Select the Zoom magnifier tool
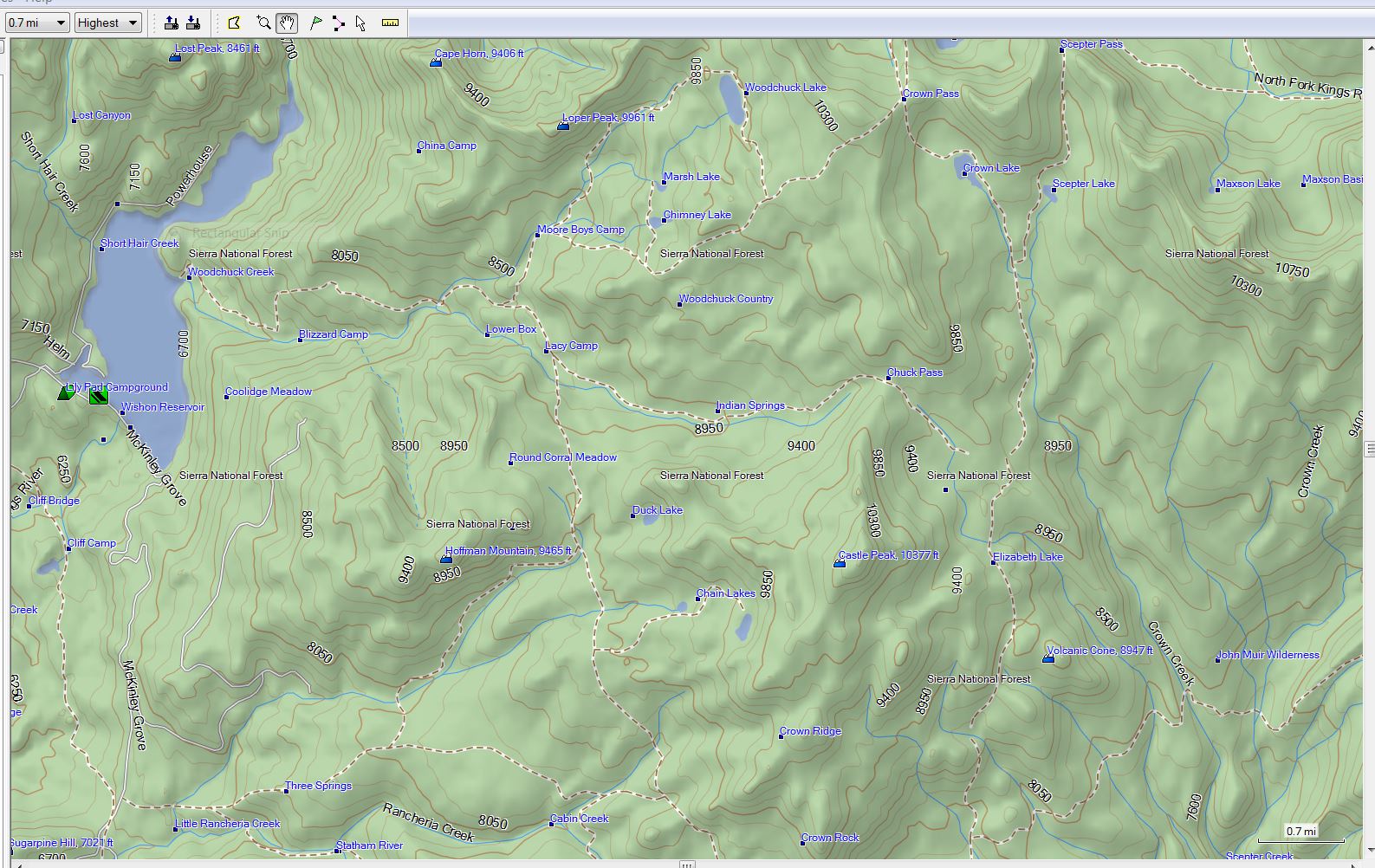 pos(263,23)
